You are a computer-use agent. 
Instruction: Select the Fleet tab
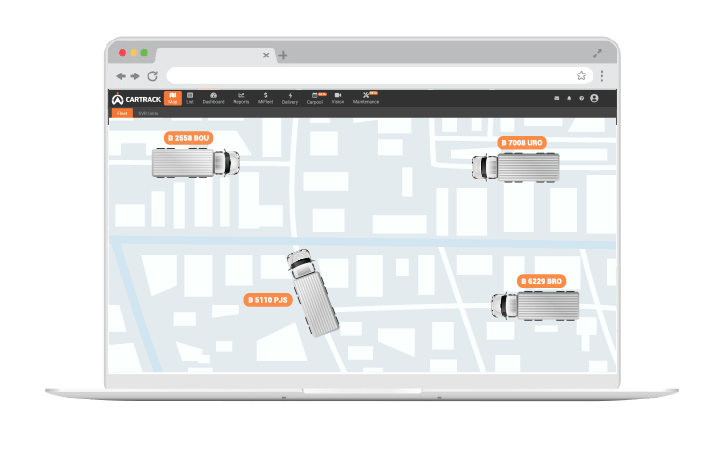(x=122, y=113)
